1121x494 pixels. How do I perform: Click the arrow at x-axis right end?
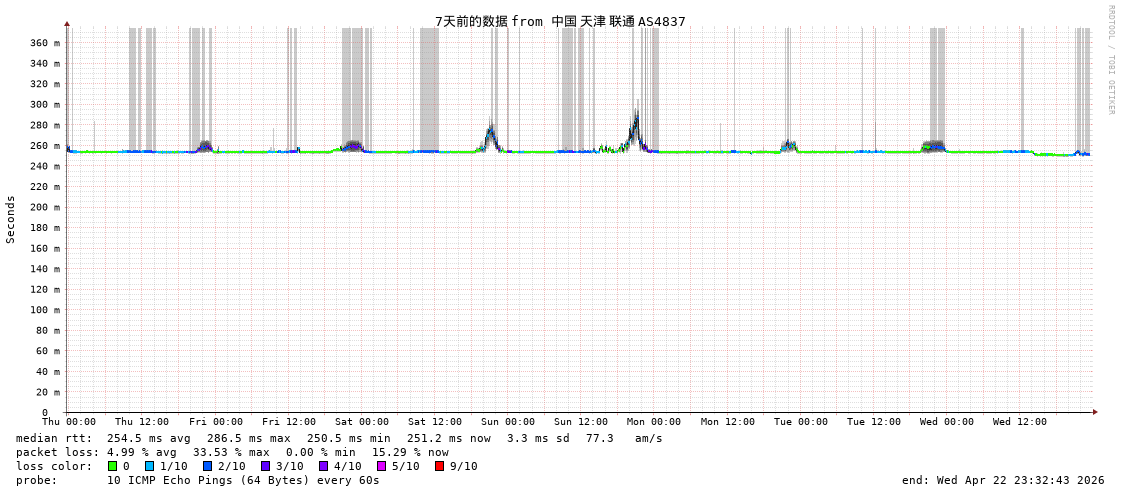1095,412
